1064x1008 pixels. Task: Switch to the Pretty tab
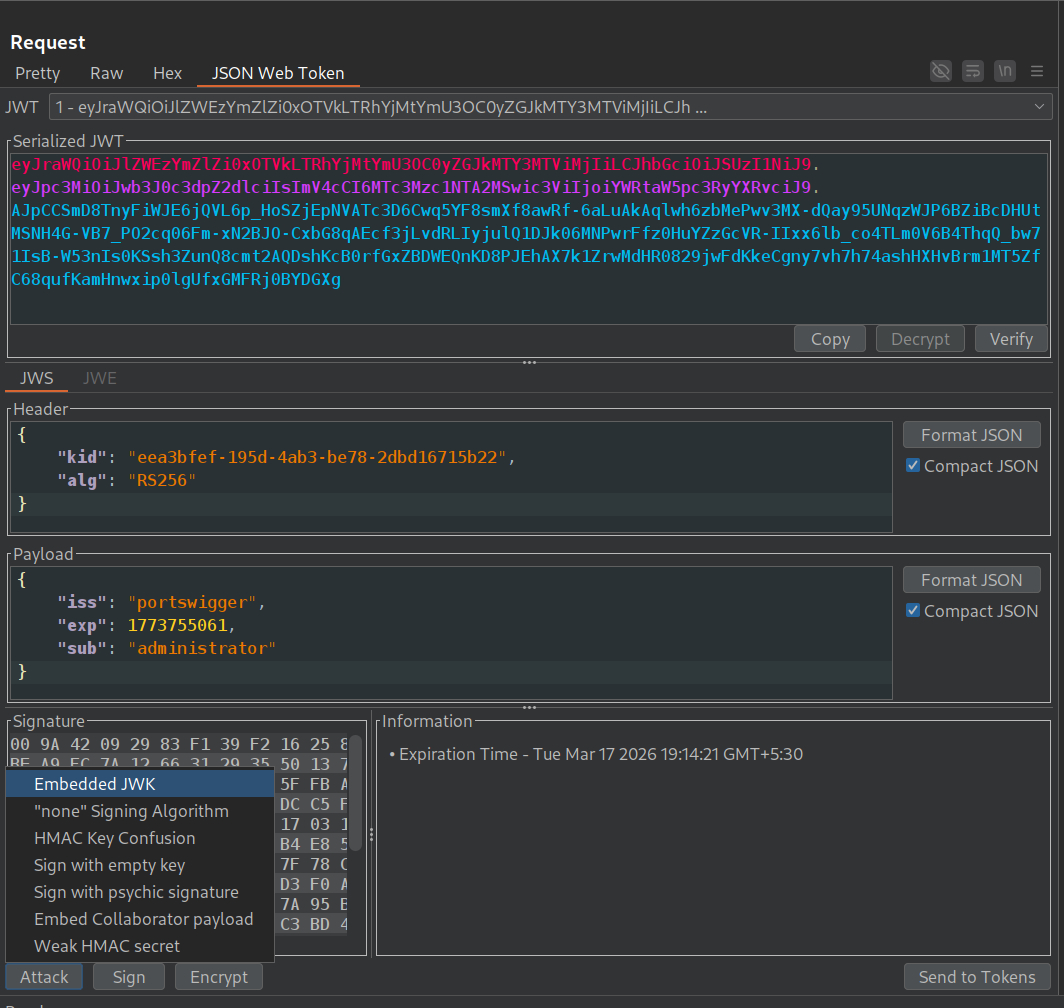[38, 73]
